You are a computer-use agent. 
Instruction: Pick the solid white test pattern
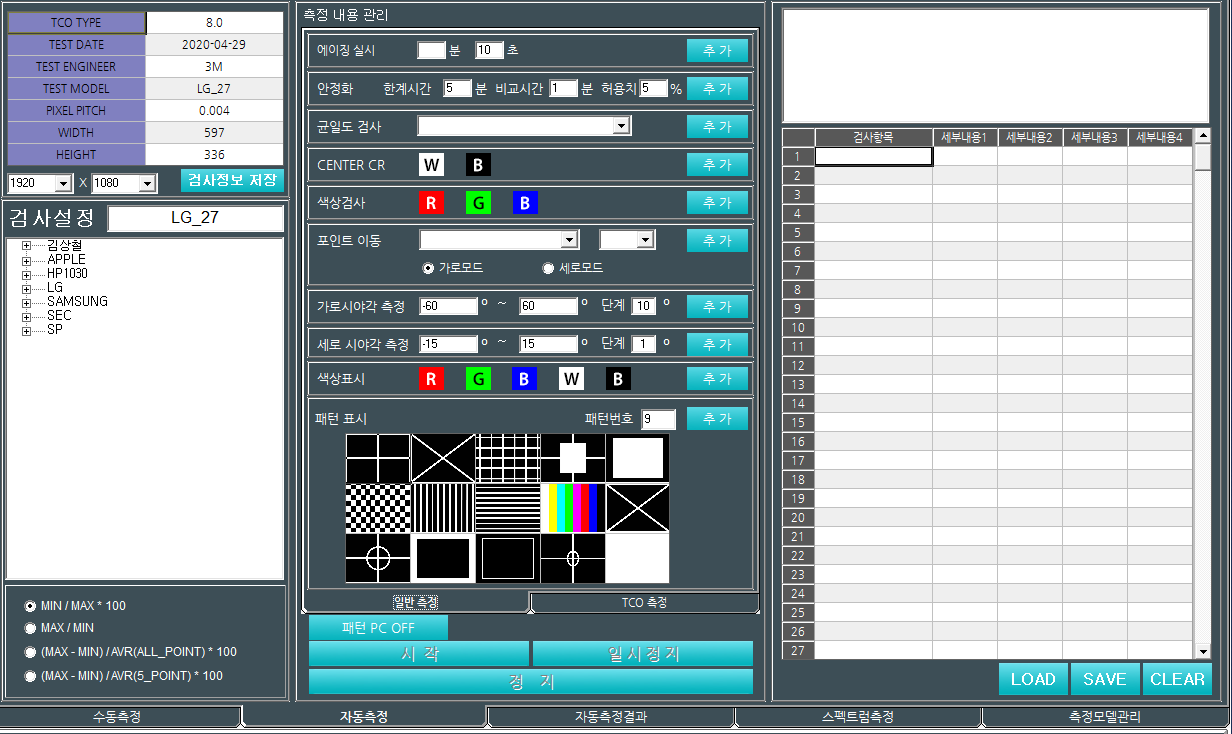[x=638, y=558]
